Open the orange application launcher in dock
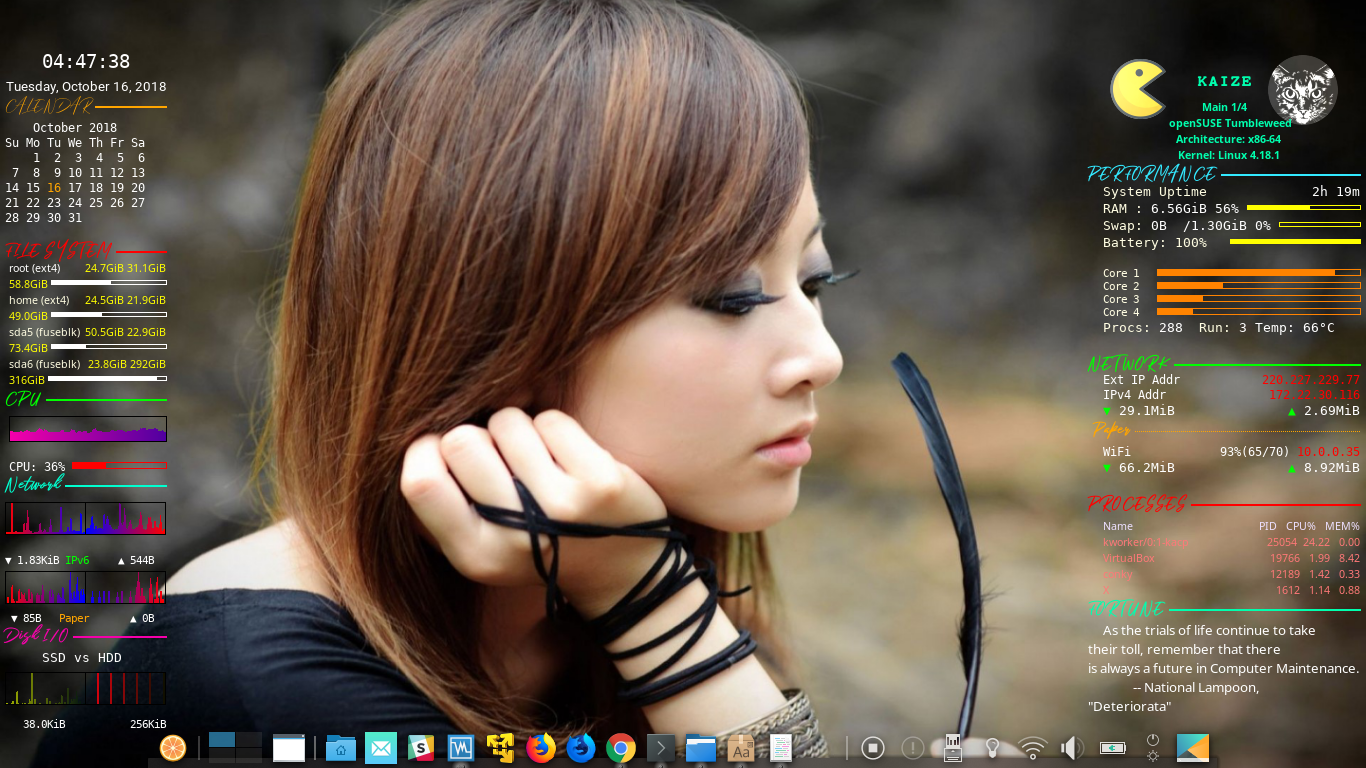The height and width of the screenshot is (768, 1366). [x=173, y=747]
